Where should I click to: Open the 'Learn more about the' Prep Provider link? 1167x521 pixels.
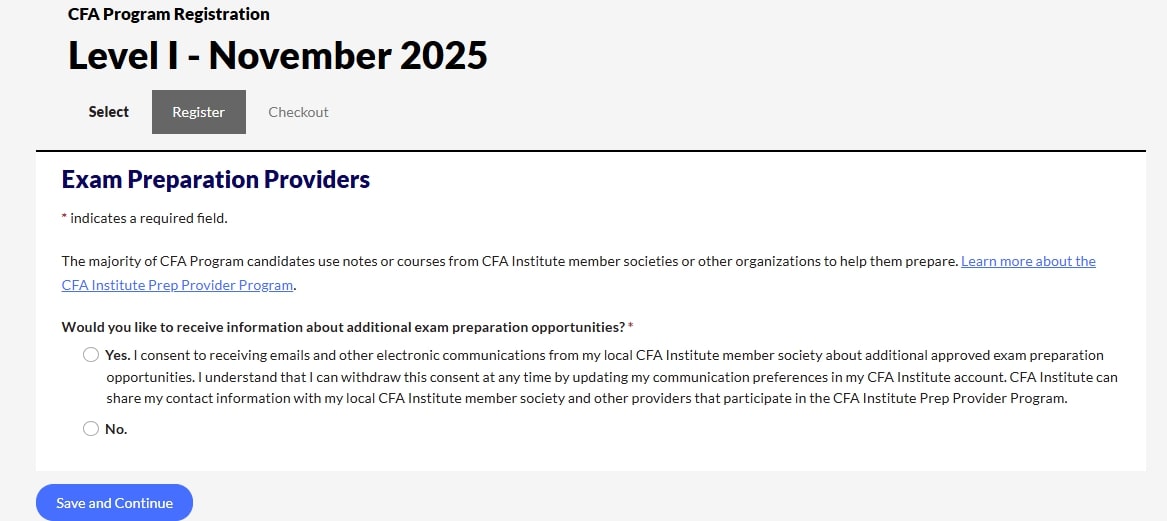pos(1029,261)
